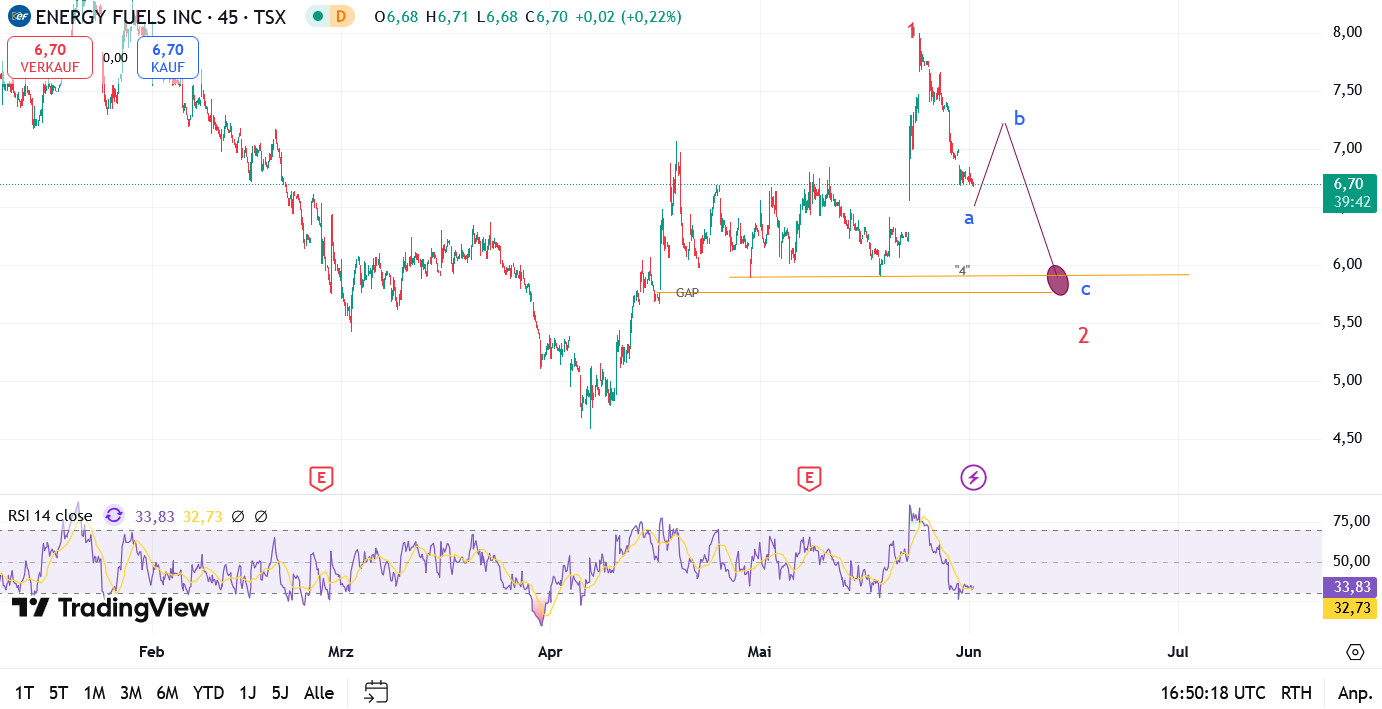Click the orange D data-mode badge
Image resolution: width=1382 pixels, height=709 pixels.
[342, 17]
